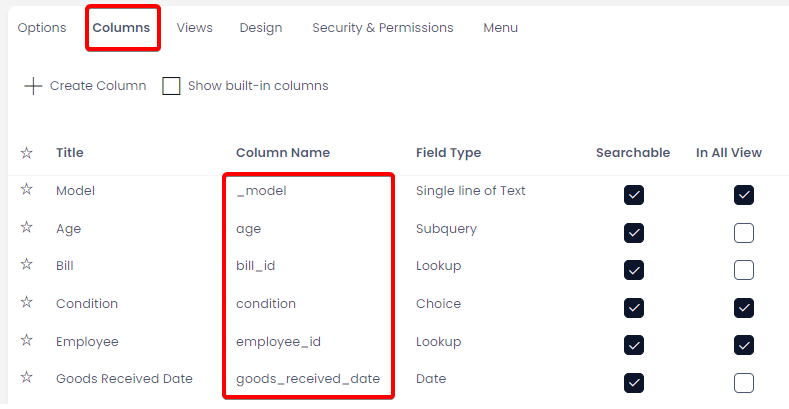The width and height of the screenshot is (789, 409).
Task: Enable Show built-in columns checkbox
Action: (x=171, y=86)
